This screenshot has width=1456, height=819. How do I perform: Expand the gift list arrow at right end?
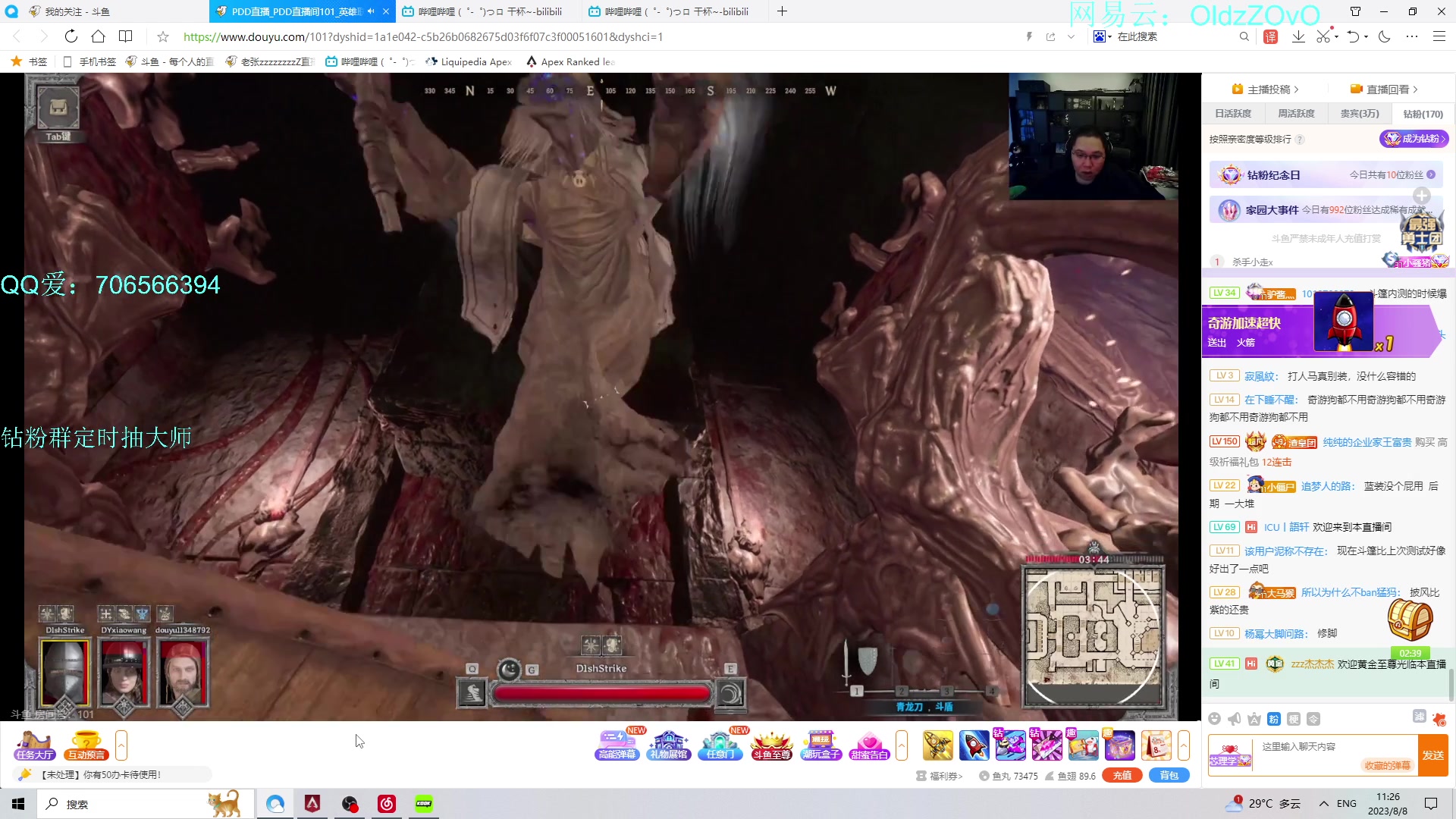click(1184, 745)
